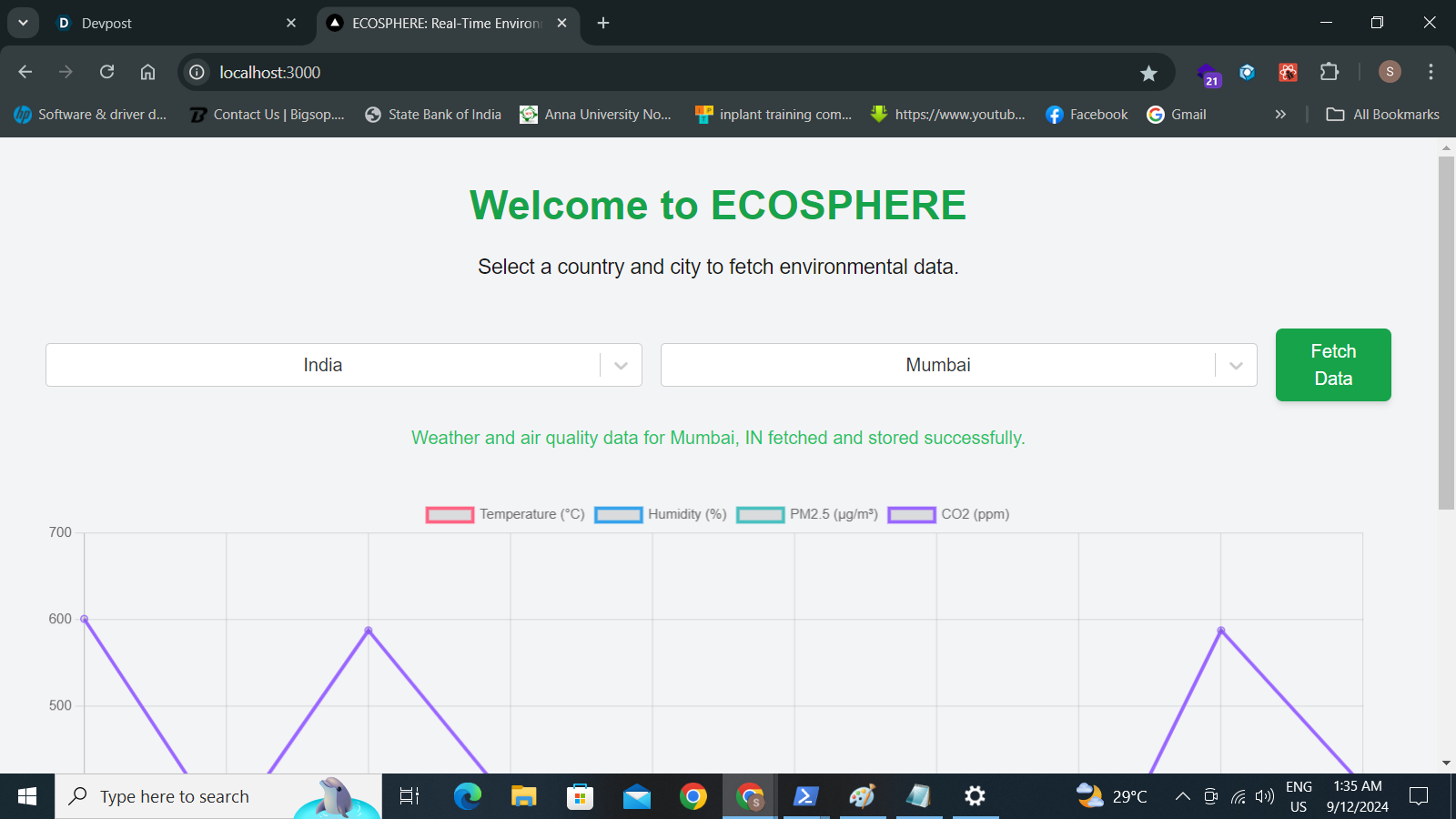Viewport: 1456px width, 819px height.
Task: Bookmark this page with the star icon
Action: (x=1148, y=73)
